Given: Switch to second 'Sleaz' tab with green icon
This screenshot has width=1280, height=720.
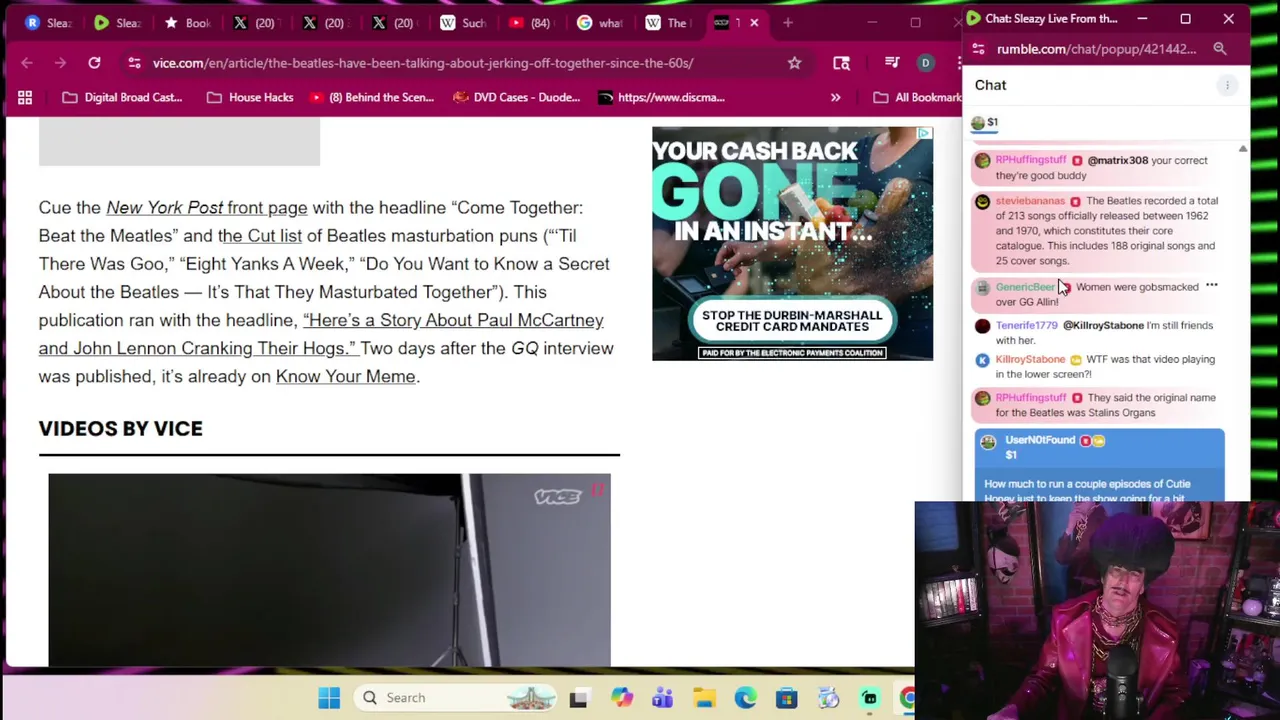Looking at the screenshot, I should click(119, 22).
